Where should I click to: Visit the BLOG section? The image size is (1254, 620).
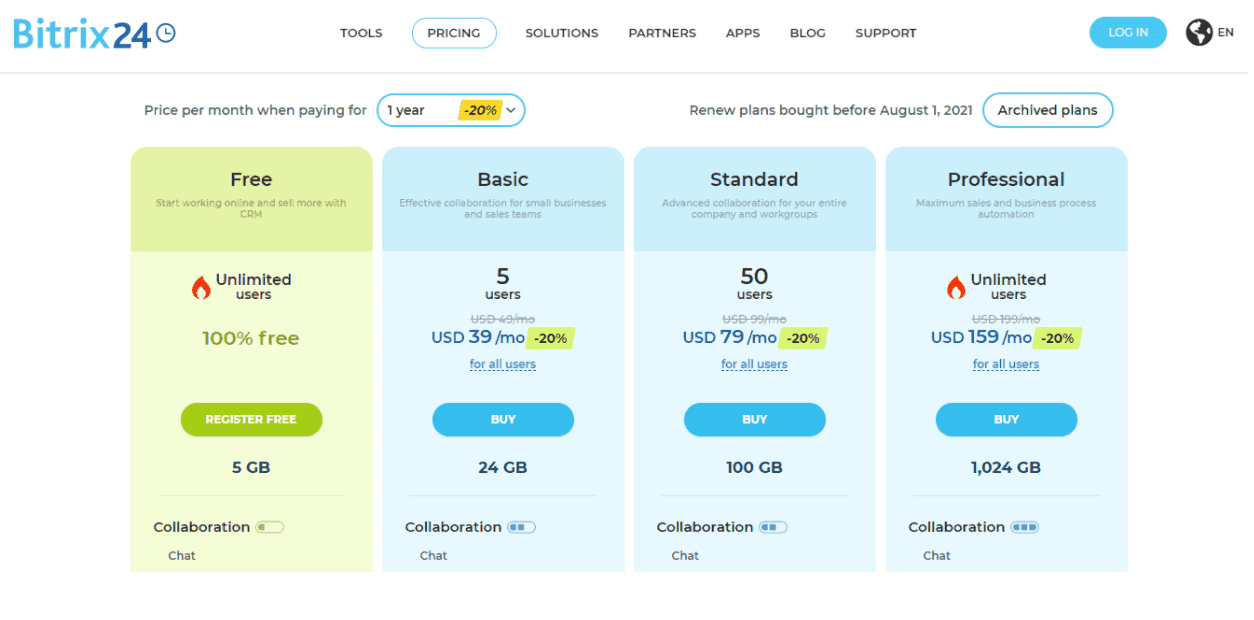click(807, 32)
